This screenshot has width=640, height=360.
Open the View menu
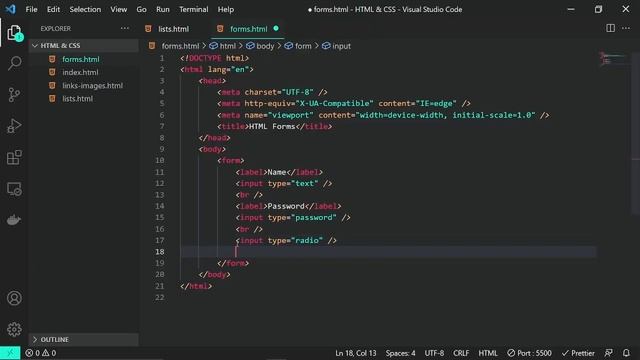(x=119, y=9)
